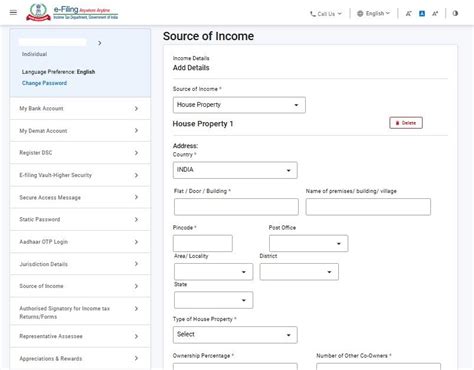Screen dimensions: 474x370
Task: Open Country dropdown showing INDIA
Action: coord(235,170)
